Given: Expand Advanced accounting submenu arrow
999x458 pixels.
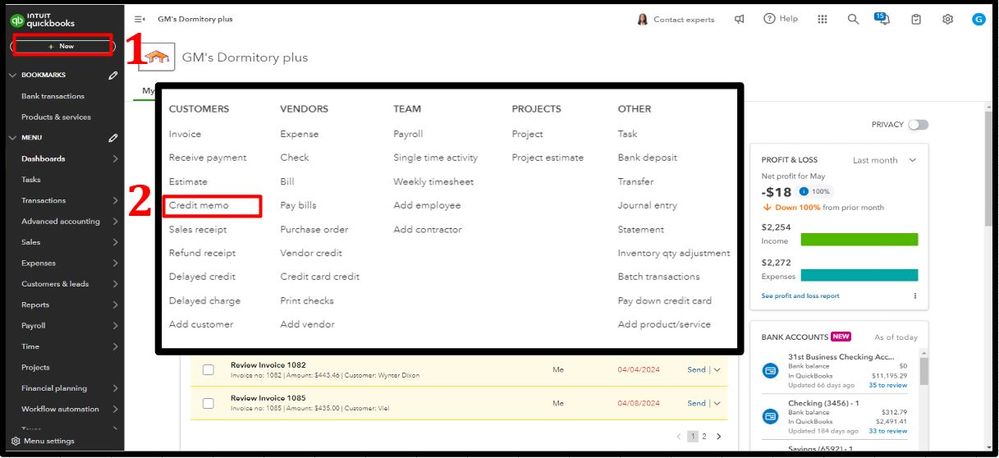Looking at the screenshot, I should 115,222.
